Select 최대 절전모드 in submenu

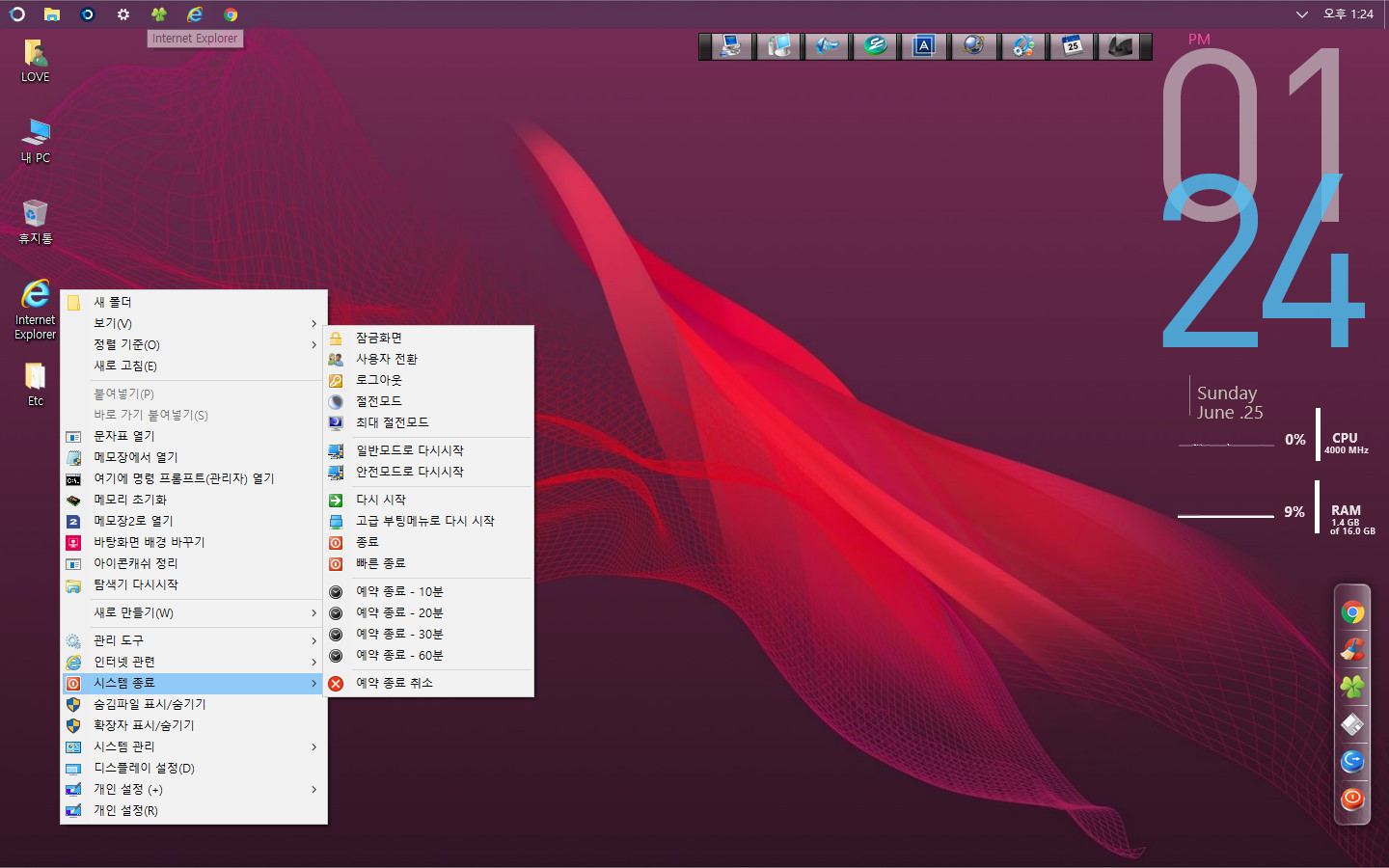click(x=429, y=422)
